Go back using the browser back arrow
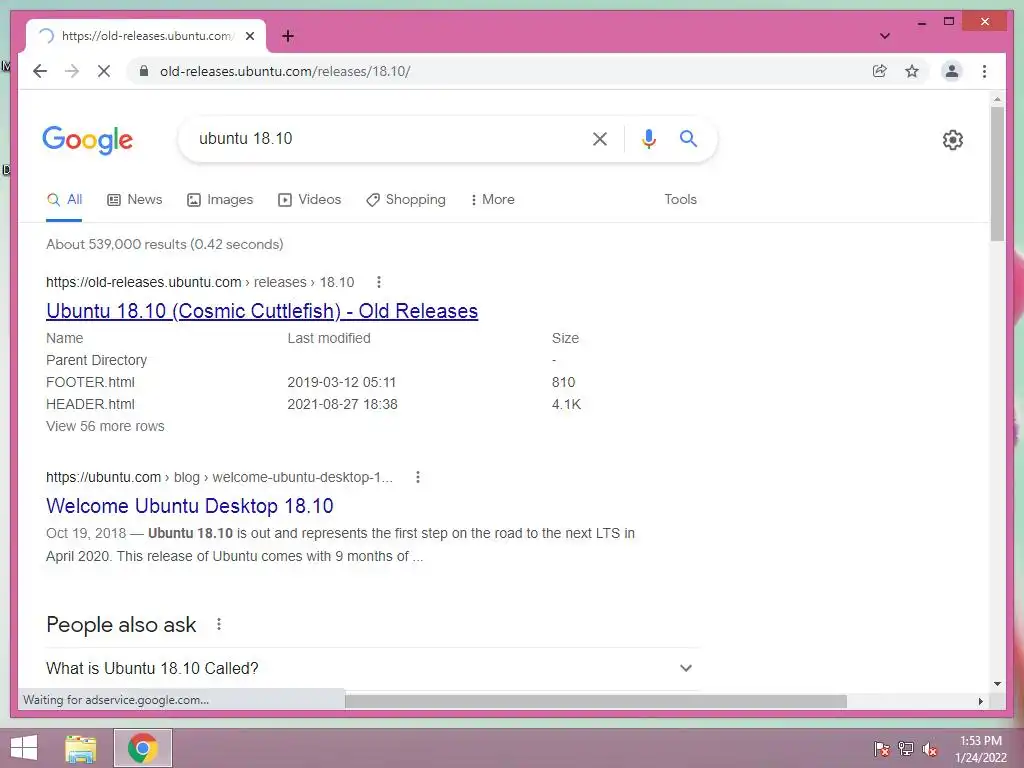This screenshot has height=768, width=1024. pos(40,71)
